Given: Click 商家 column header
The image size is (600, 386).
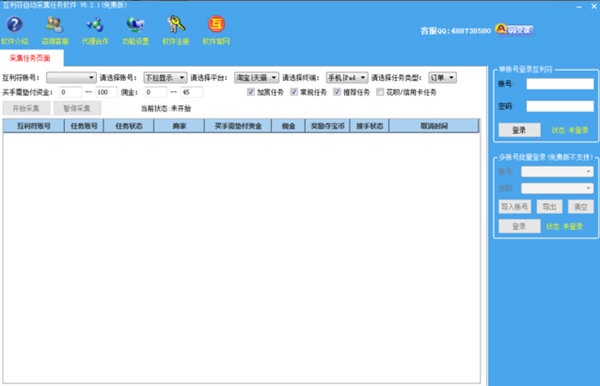Looking at the screenshot, I should tap(179, 126).
